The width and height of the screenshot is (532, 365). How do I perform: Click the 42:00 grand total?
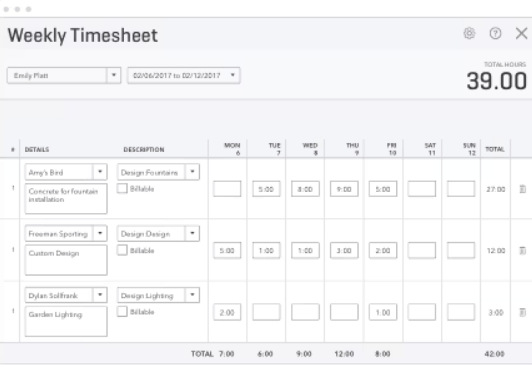point(494,354)
